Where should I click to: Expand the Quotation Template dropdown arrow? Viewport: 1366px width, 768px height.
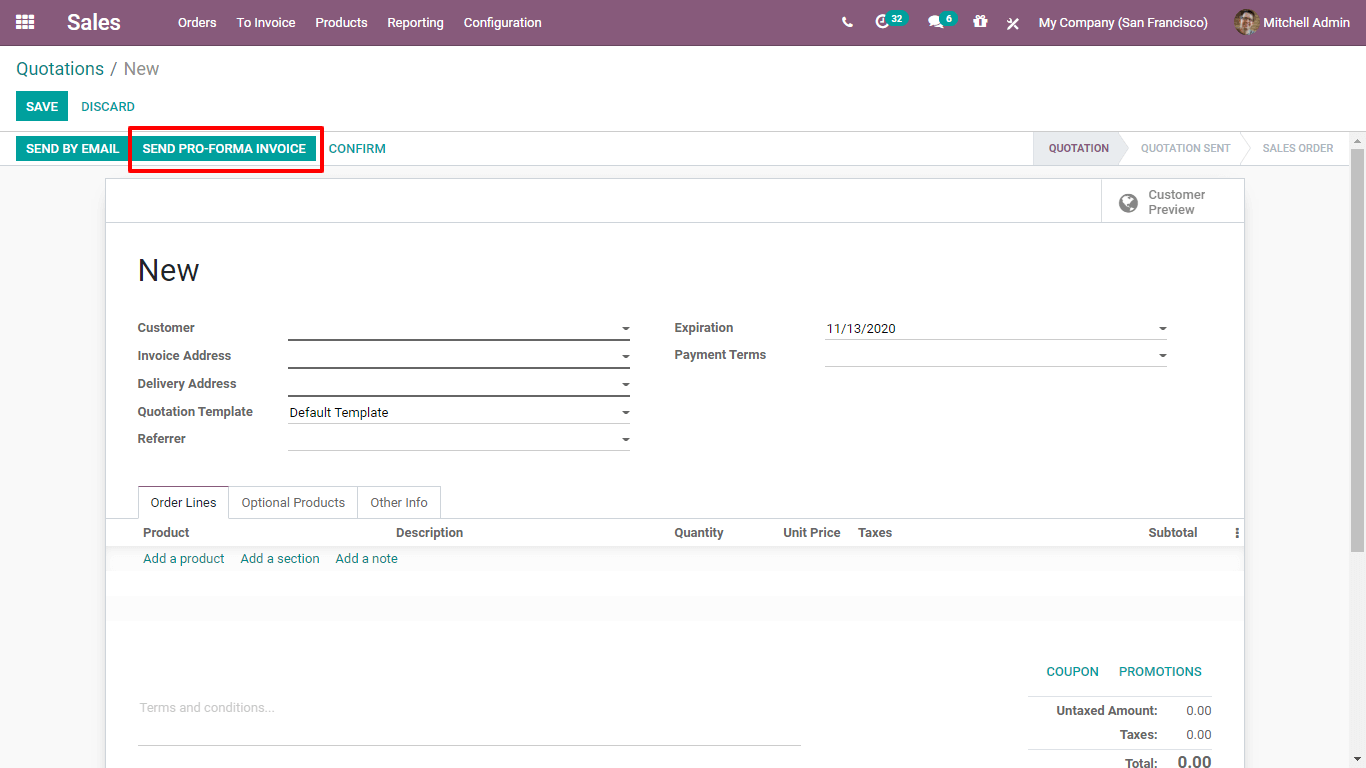(625, 413)
